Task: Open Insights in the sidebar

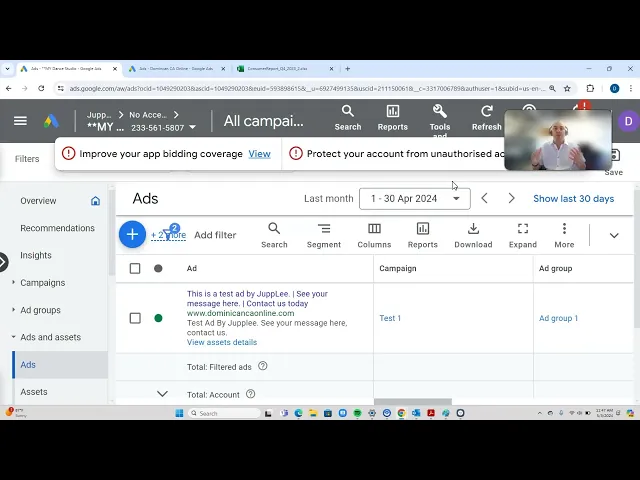Action: tap(36, 256)
